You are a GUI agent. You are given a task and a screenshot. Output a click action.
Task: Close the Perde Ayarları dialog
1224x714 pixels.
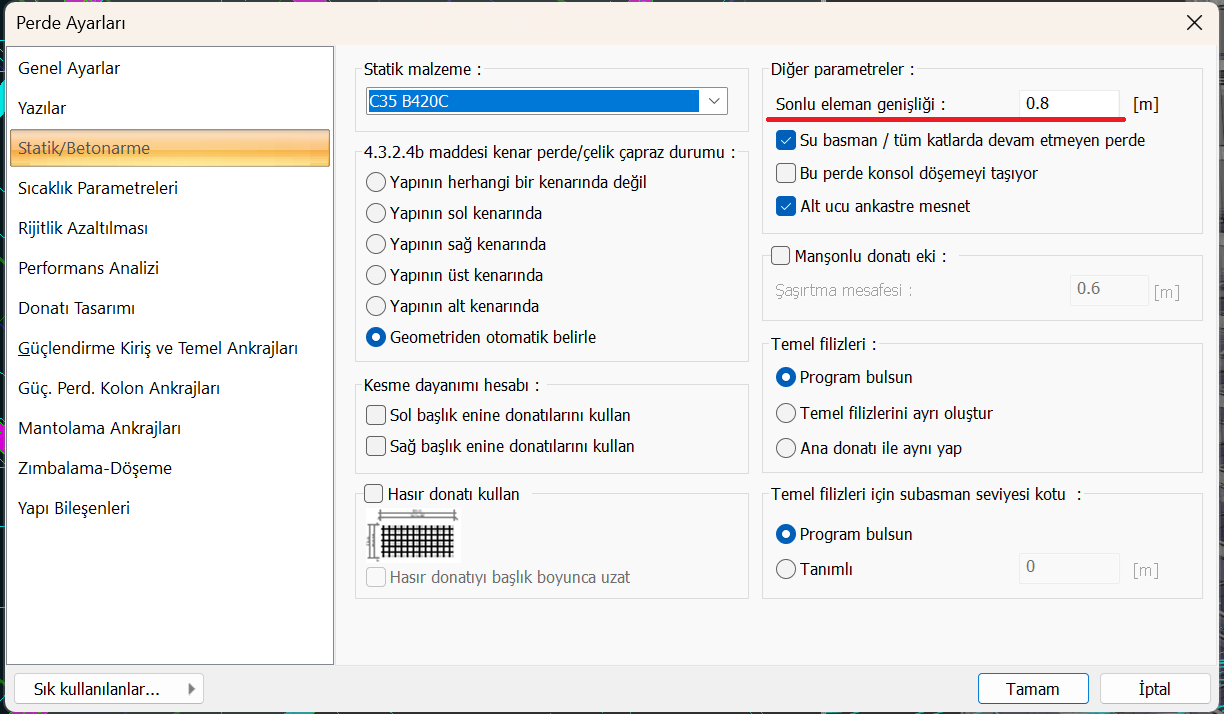1193,22
